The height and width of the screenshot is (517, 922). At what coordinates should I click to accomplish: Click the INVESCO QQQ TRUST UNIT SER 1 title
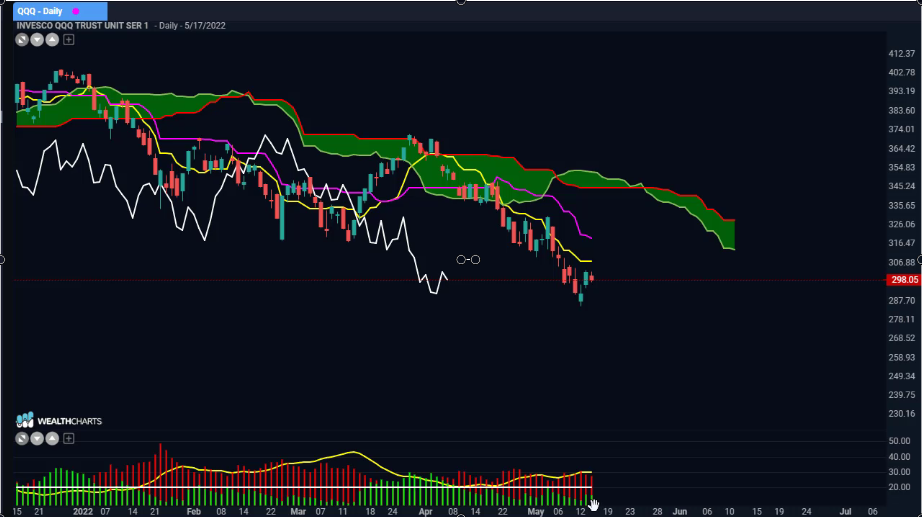pos(82,26)
